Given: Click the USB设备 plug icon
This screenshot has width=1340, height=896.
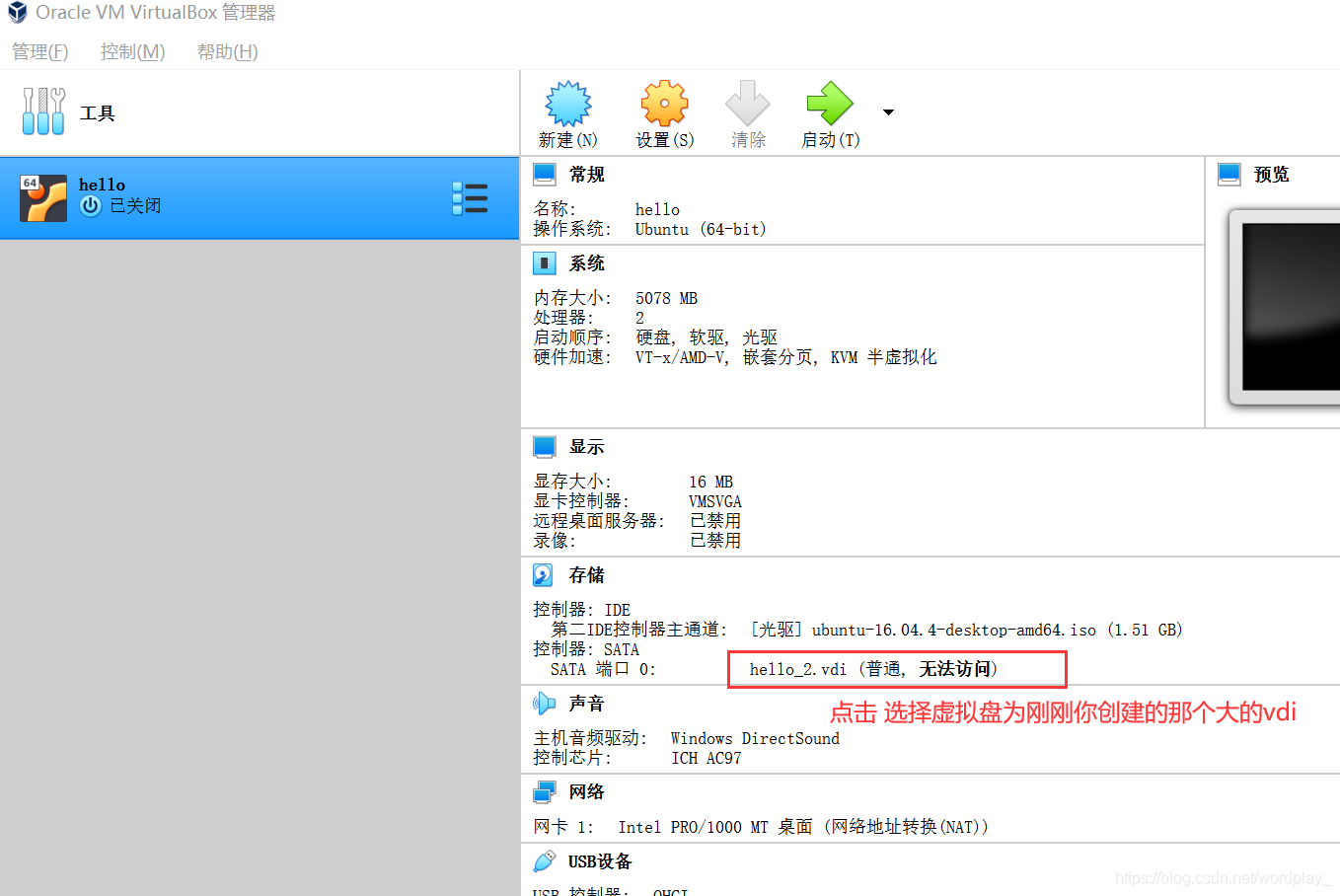Looking at the screenshot, I should pos(545,861).
